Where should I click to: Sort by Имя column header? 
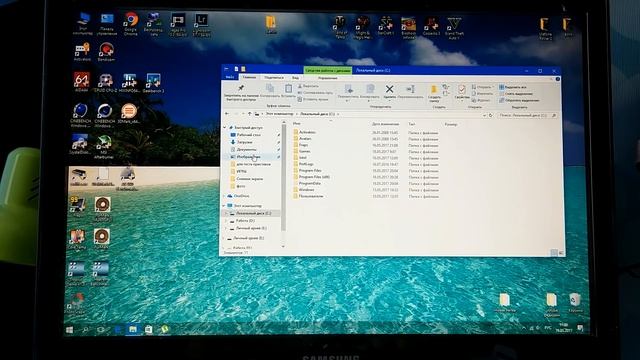pyautogui.click(x=297, y=123)
